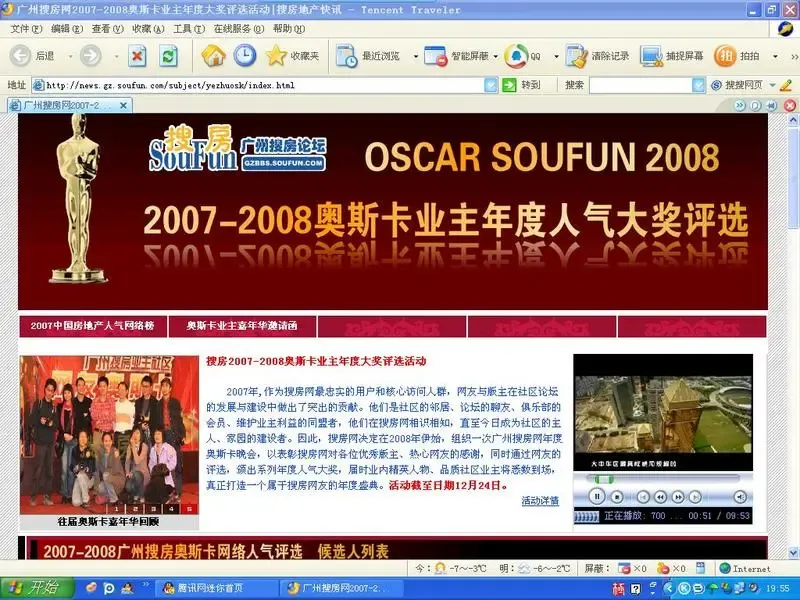Stop page loading with red X
The image size is (800, 600).
[137, 56]
